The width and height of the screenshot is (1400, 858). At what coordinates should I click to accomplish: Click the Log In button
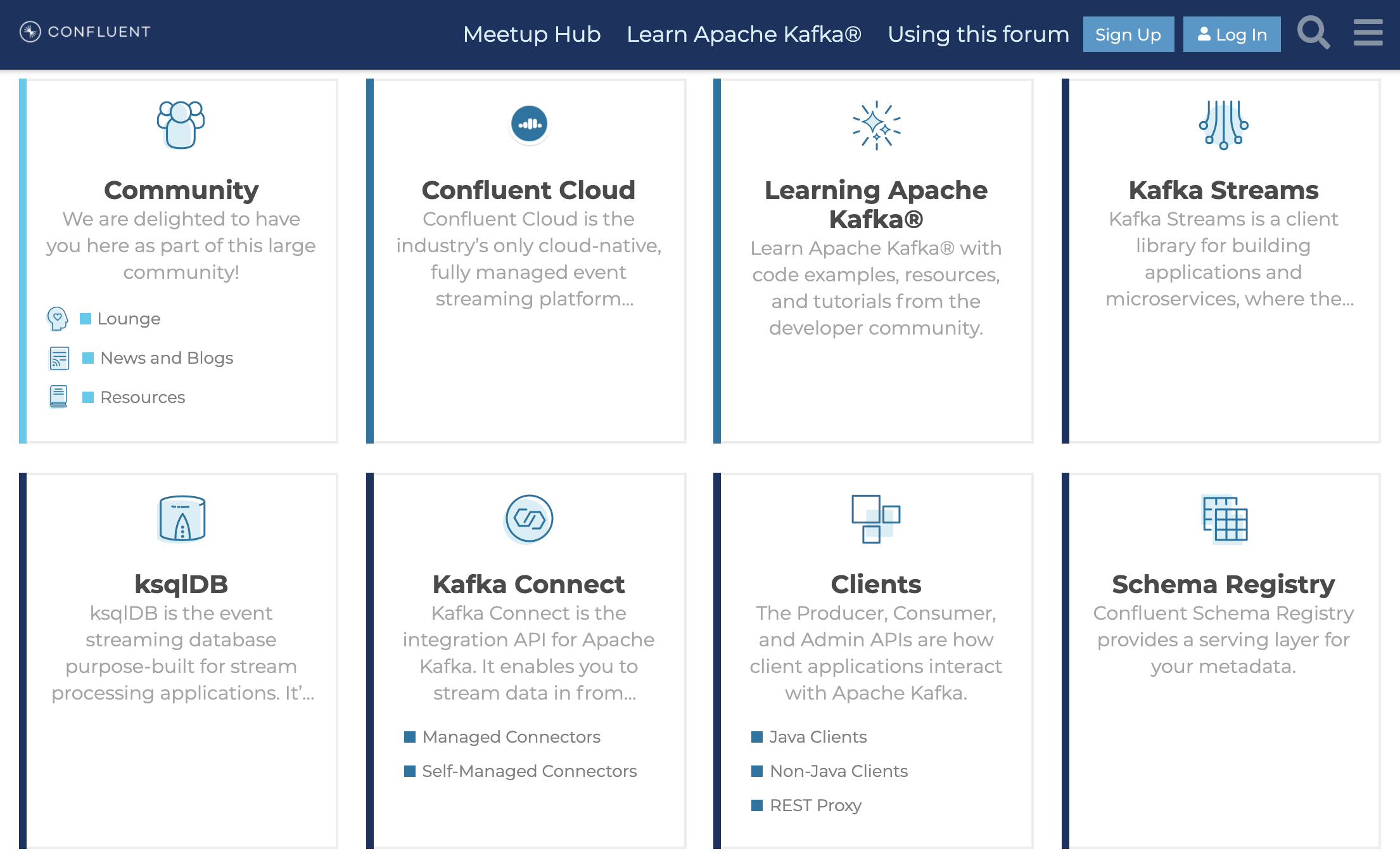(x=1233, y=34)
